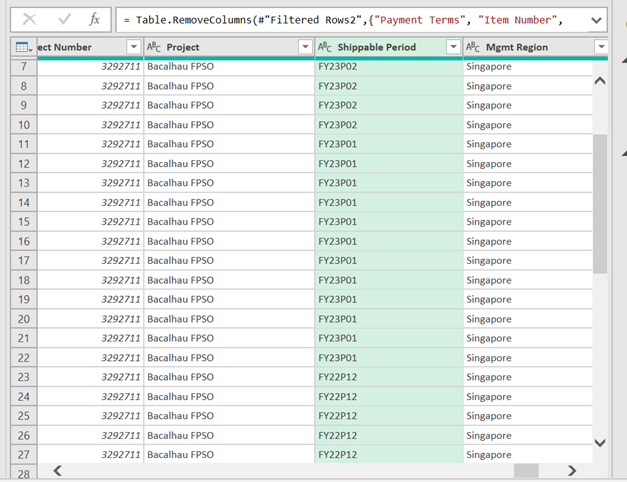
Task: Click the 3292711 cell in row 16
Action: 90,241
